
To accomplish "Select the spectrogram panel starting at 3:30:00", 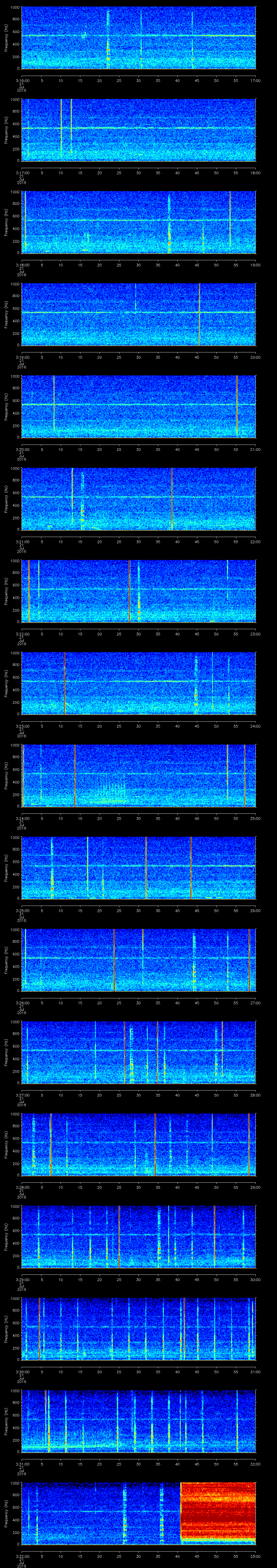I will [139, 1329].
